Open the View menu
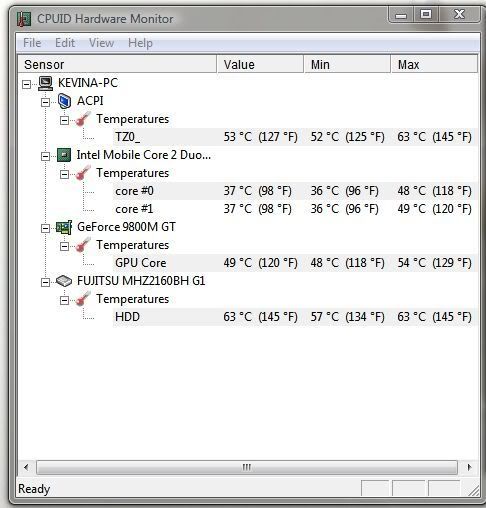This screenshot has width=486, height=508. 101,43
